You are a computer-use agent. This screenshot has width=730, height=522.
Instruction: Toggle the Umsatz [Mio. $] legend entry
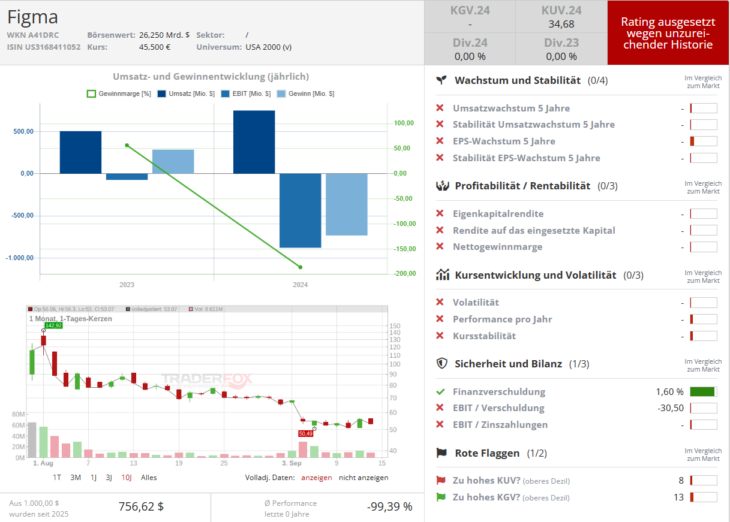pyautogui.click(x=186, y=94)
